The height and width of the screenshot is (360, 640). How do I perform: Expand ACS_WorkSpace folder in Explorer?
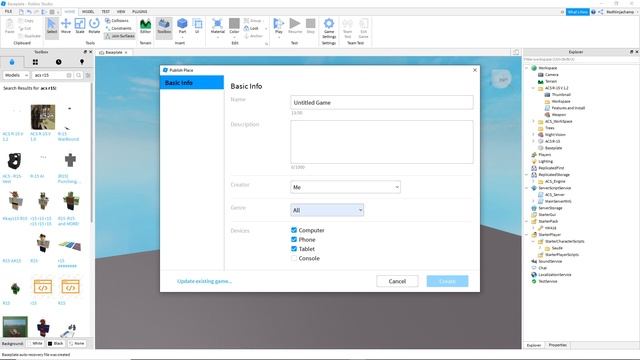[533, 121]
